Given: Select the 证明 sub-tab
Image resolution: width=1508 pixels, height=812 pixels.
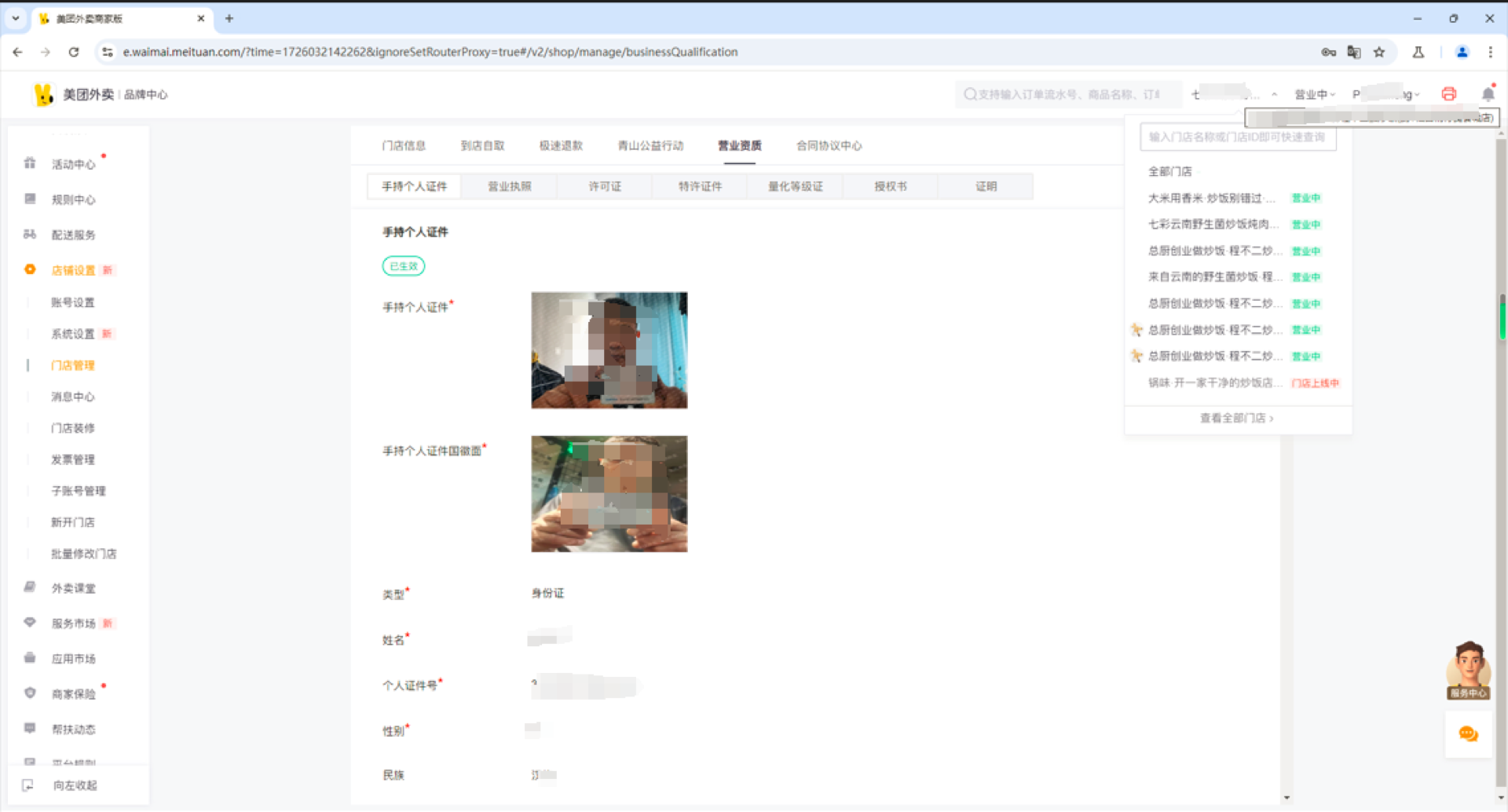Looking at the screenshot, I should [986, 186].
